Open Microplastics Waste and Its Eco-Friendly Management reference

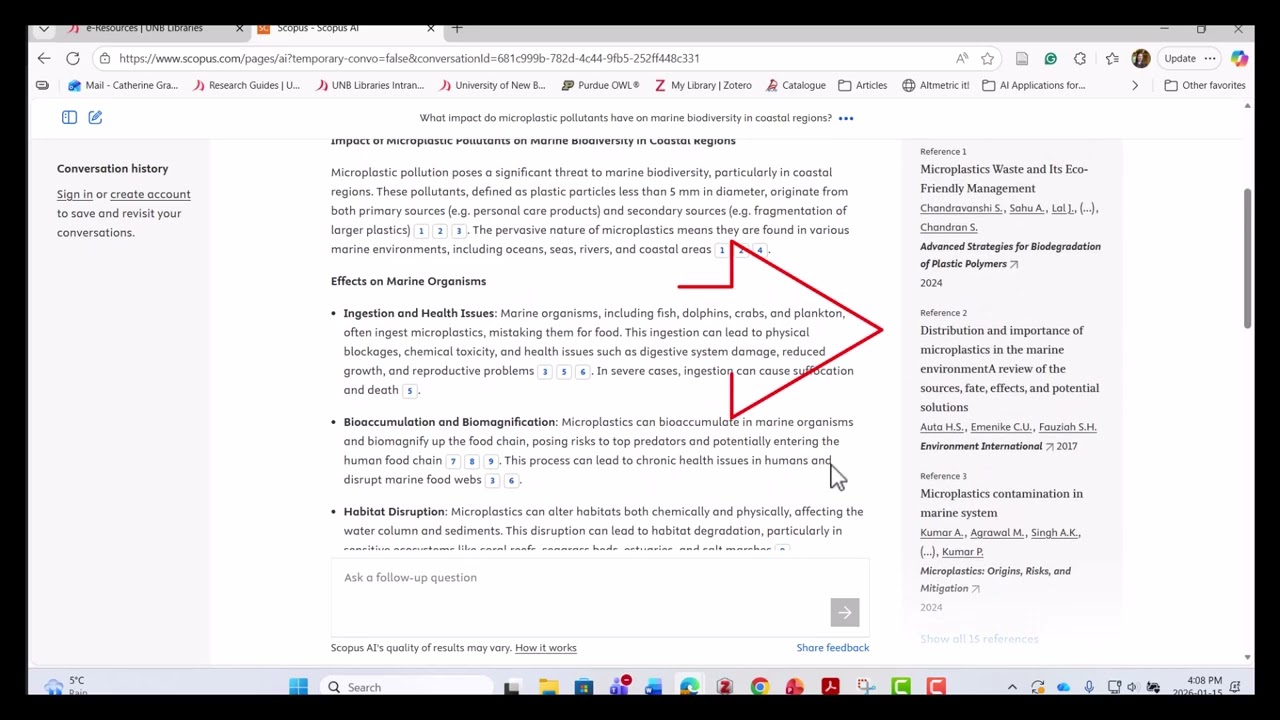click(1004, 179)
